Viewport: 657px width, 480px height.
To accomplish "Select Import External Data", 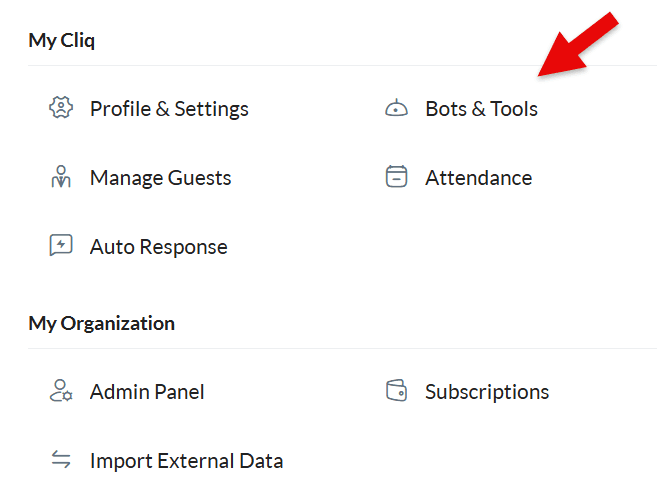I will click(x=186, y=461).
